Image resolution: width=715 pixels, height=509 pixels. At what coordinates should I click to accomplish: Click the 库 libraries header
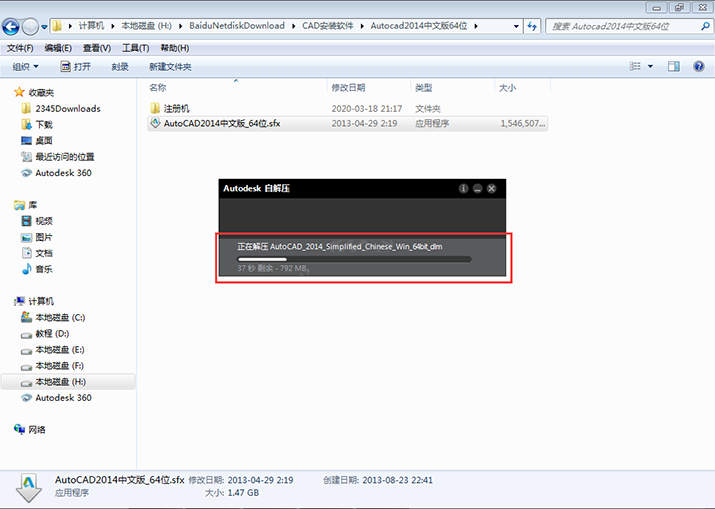[x=26, y=205]
